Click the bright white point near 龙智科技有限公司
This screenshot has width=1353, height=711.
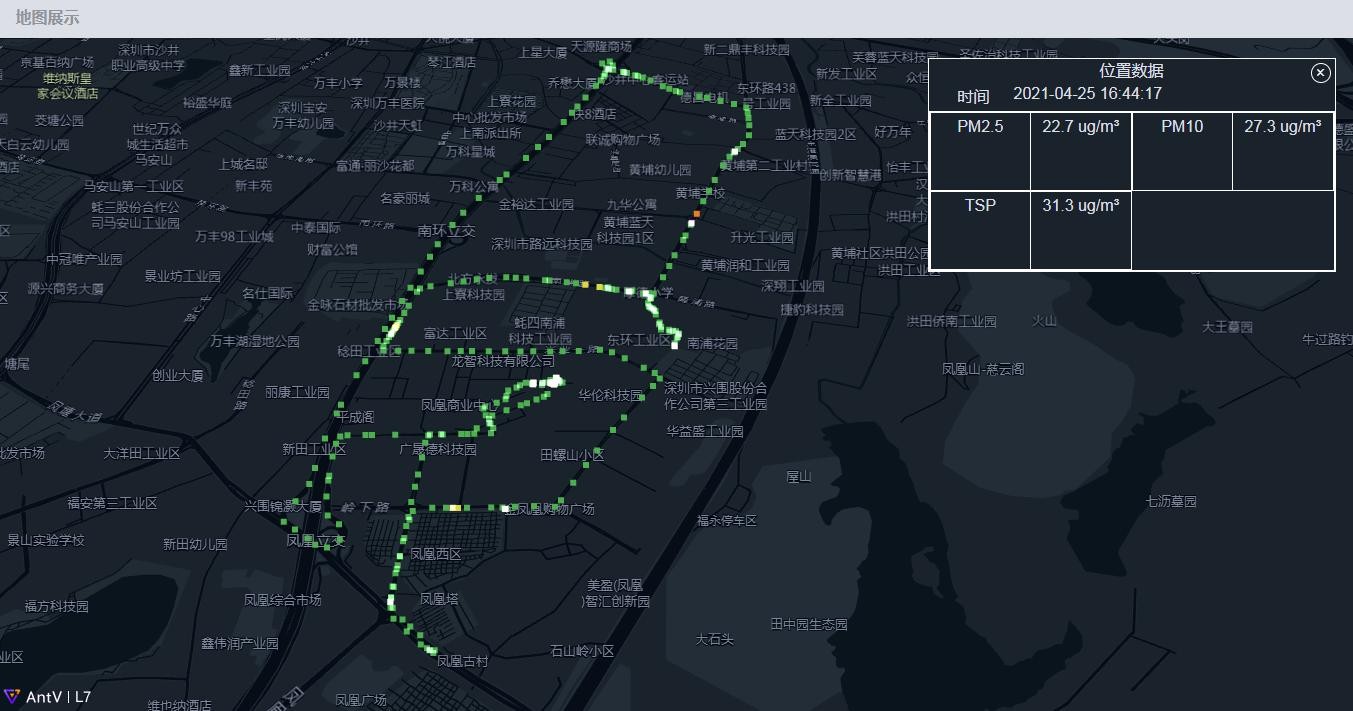[553, 381]
